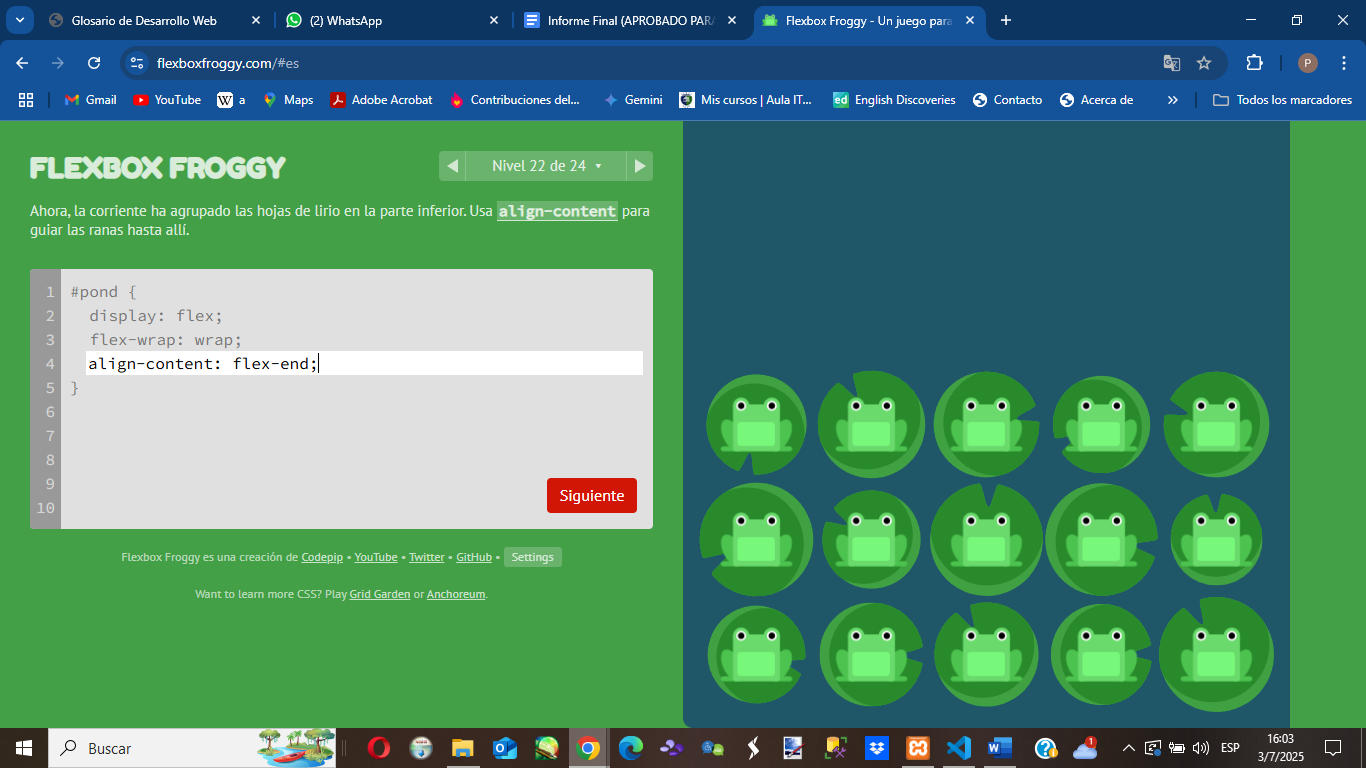This screenshot has width=1366, height=768.
Task: Open Dropbox from the taskbar
Action: (876, 748)
